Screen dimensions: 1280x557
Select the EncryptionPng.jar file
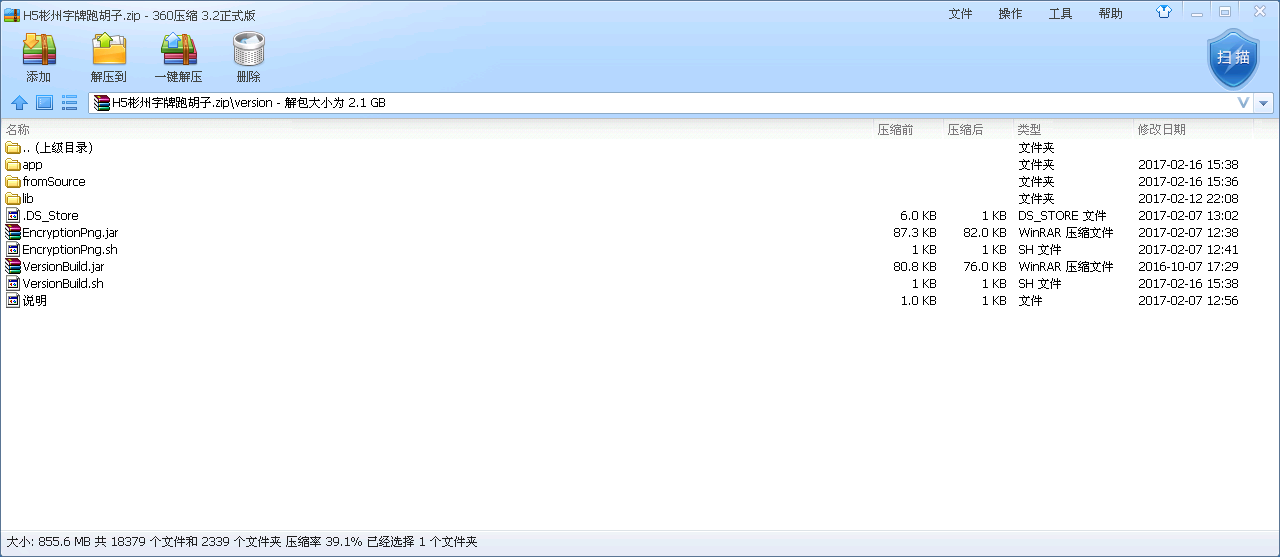(69, 233)
